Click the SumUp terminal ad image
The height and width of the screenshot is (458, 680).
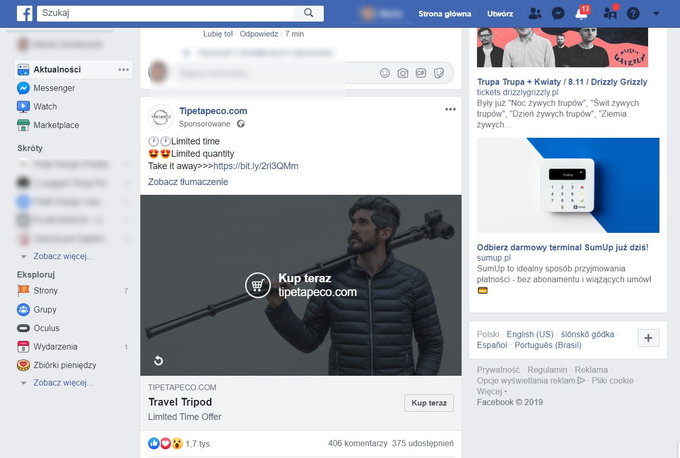(x=568, y=185)
